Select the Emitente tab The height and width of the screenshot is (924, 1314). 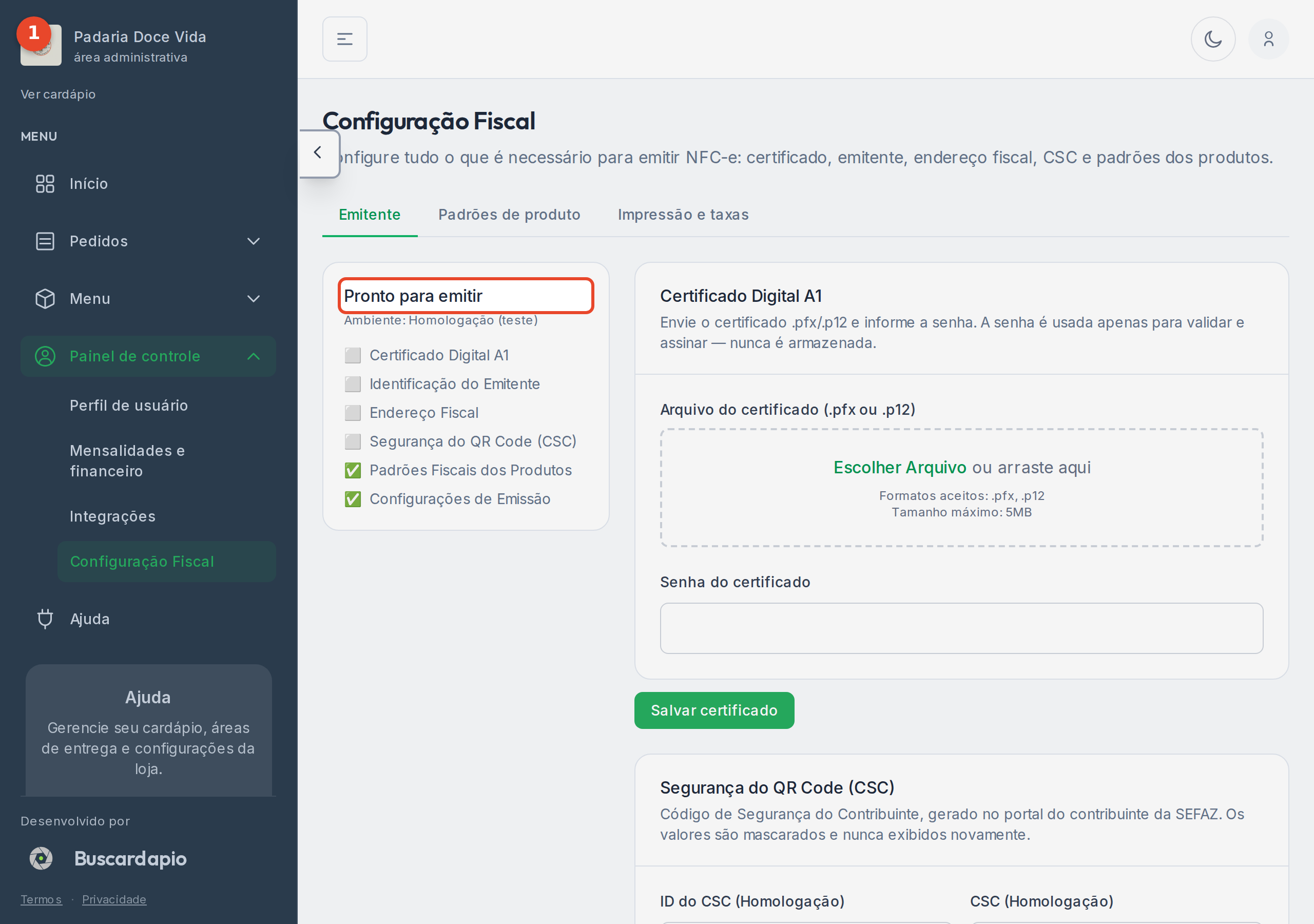[370, 215]
